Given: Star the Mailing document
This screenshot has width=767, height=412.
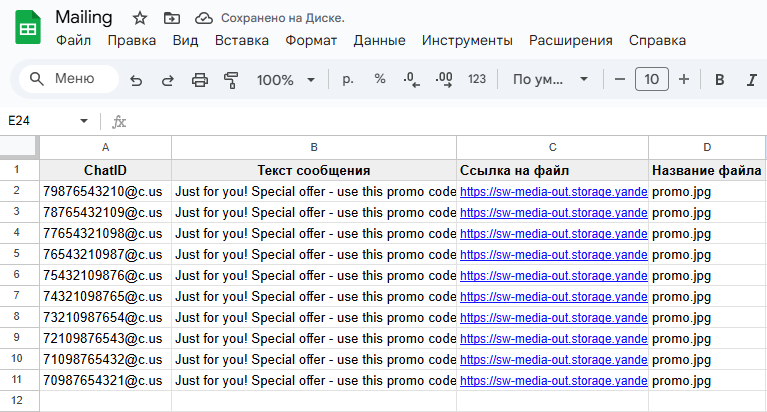Looking at the screenshot, I should [140, 18].
